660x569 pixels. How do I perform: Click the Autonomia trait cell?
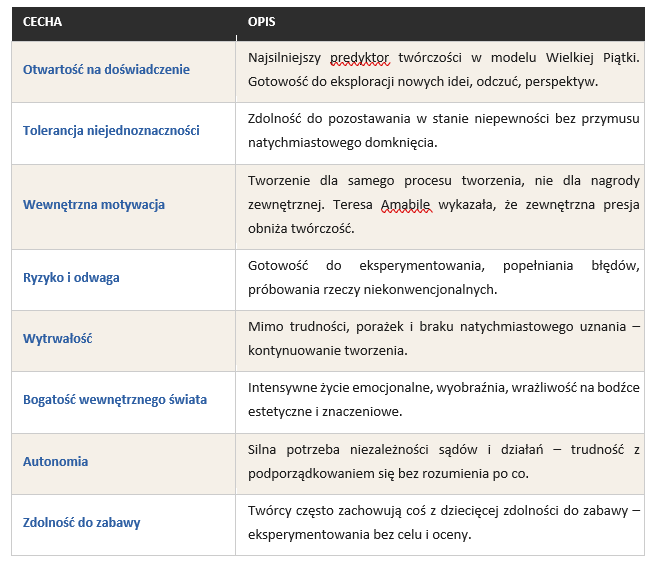click(56, 462)
